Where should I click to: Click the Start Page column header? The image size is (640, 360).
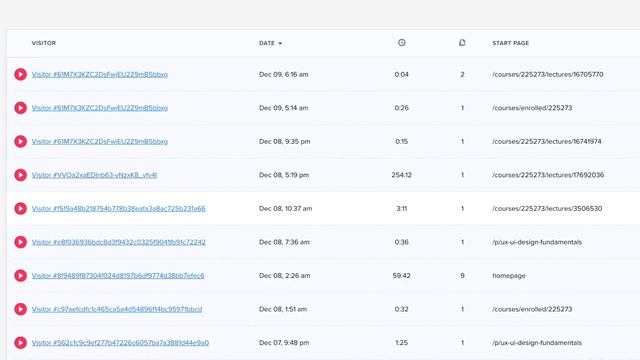(511, 43)
